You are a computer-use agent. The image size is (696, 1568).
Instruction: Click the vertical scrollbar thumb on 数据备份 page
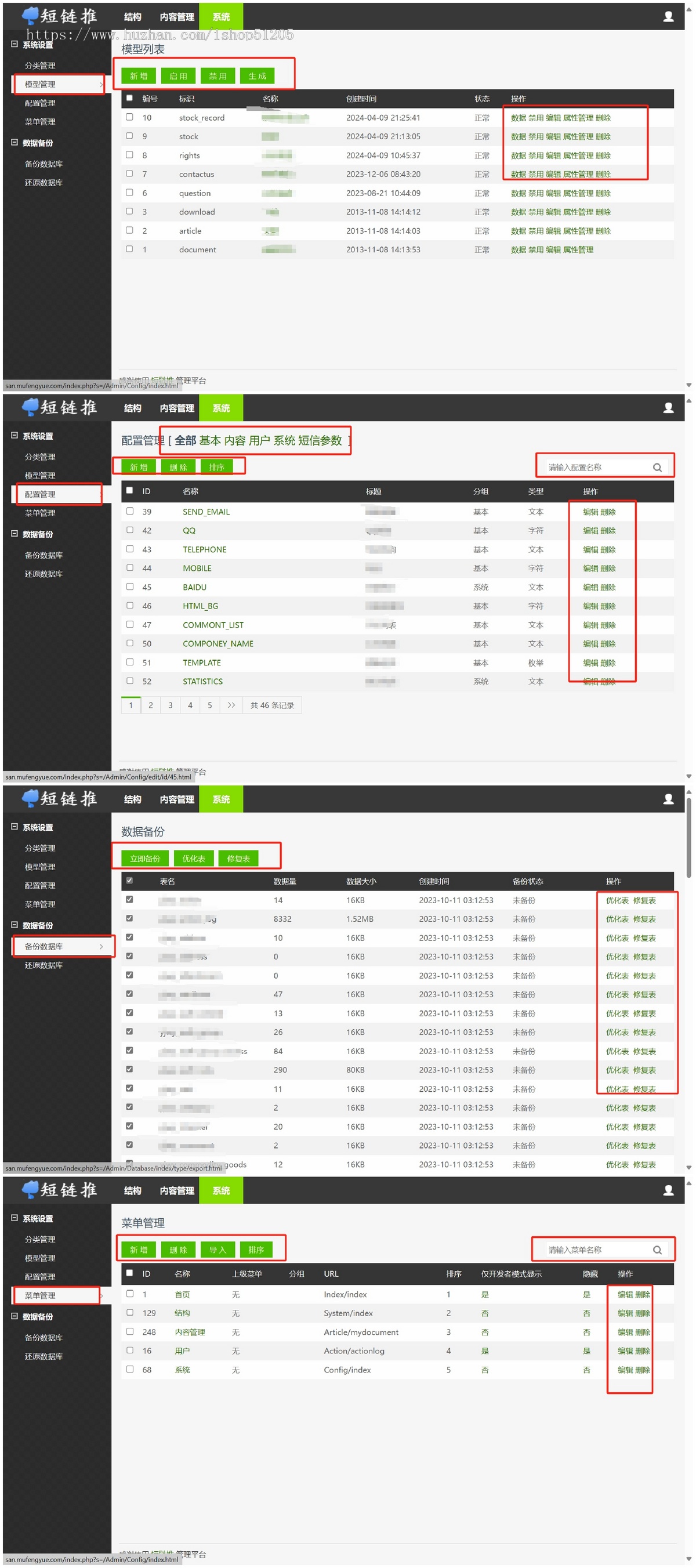pyautogui.click(x=688, y=838)
